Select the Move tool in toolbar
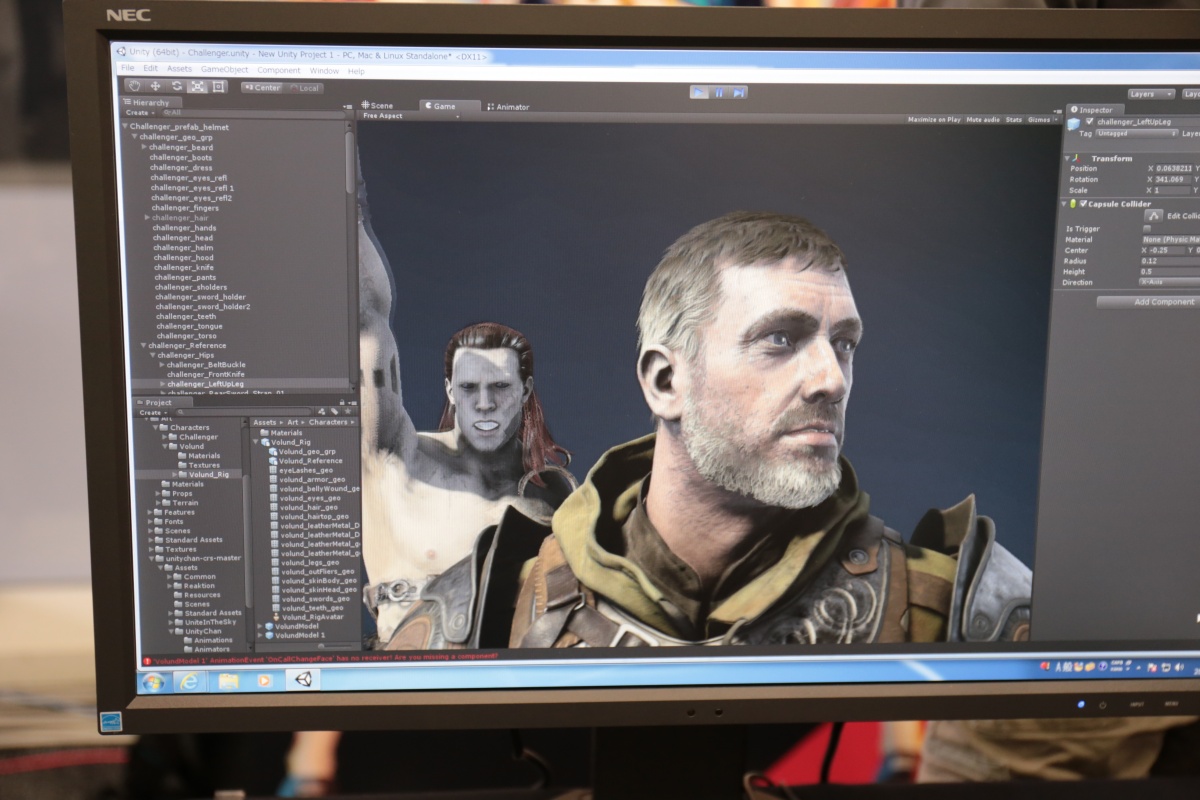This screenshot has width=1200, height=800. tap(155, 86)
